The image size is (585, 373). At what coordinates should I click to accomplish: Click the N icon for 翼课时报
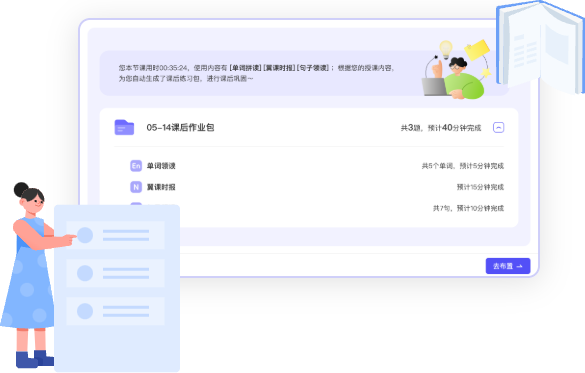(x=136, y=187)
